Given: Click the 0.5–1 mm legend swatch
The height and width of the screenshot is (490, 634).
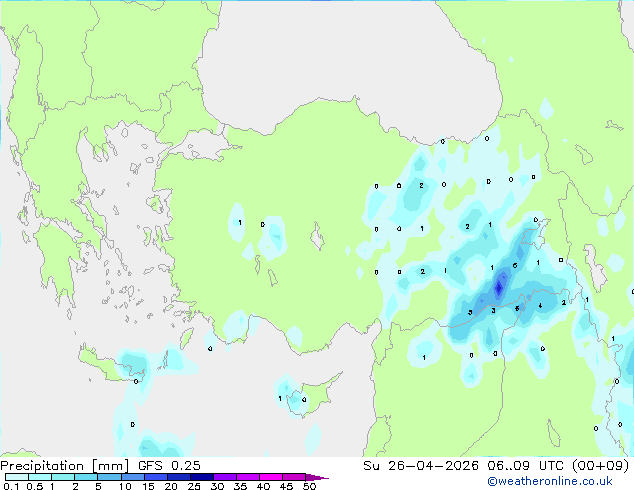Looking at the screenshot, I should coord(40,477).
